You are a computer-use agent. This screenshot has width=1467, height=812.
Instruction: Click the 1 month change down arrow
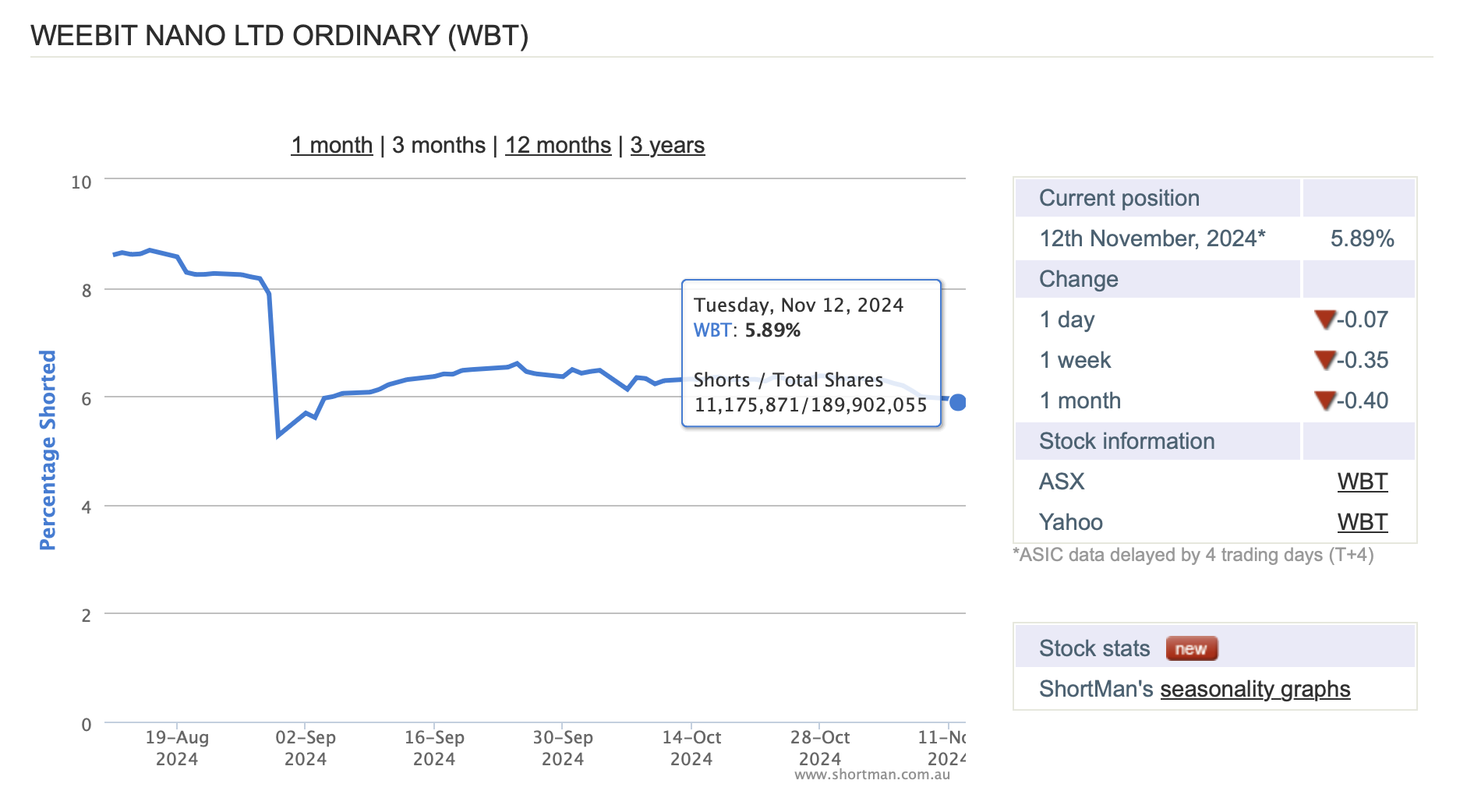pyautogui.click(x=1325, y=400)
